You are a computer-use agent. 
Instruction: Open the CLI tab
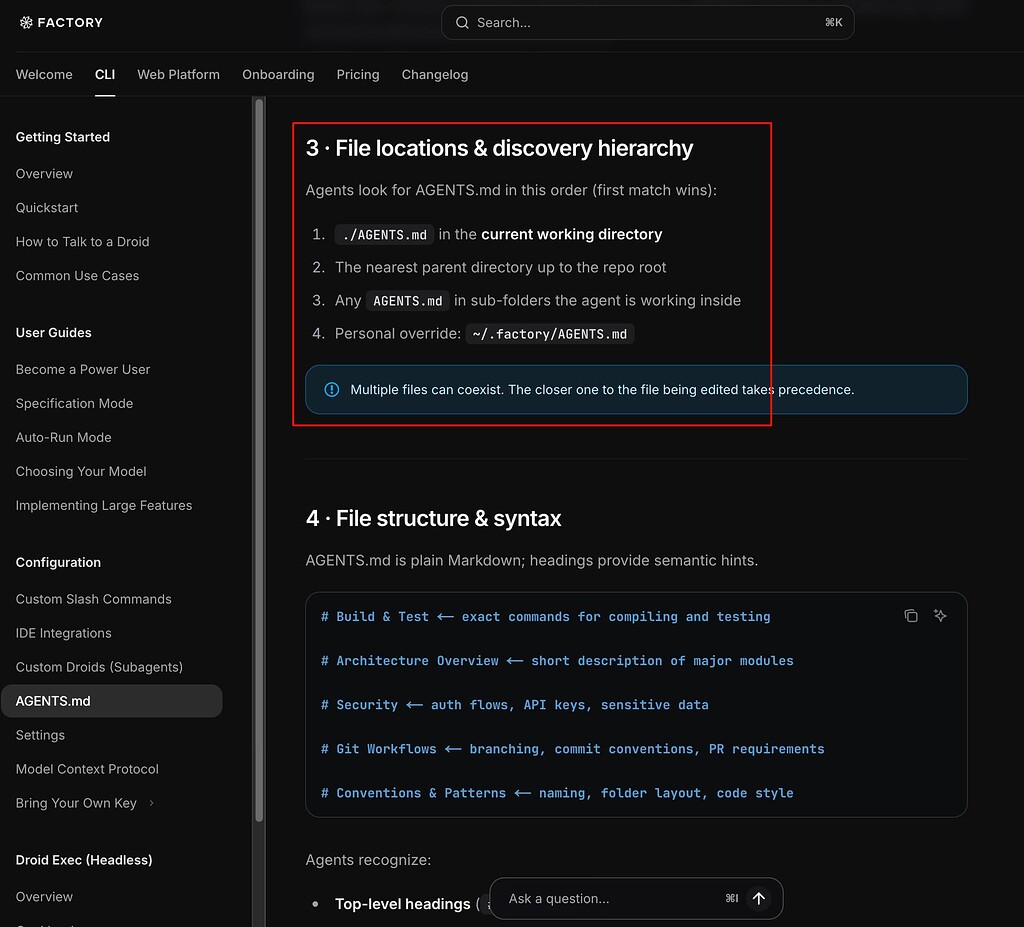[104, 74]
